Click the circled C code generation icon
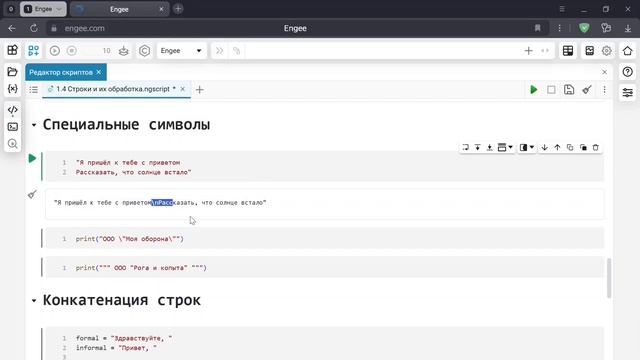Screen dimensions: 640x360 coord(144,51)
